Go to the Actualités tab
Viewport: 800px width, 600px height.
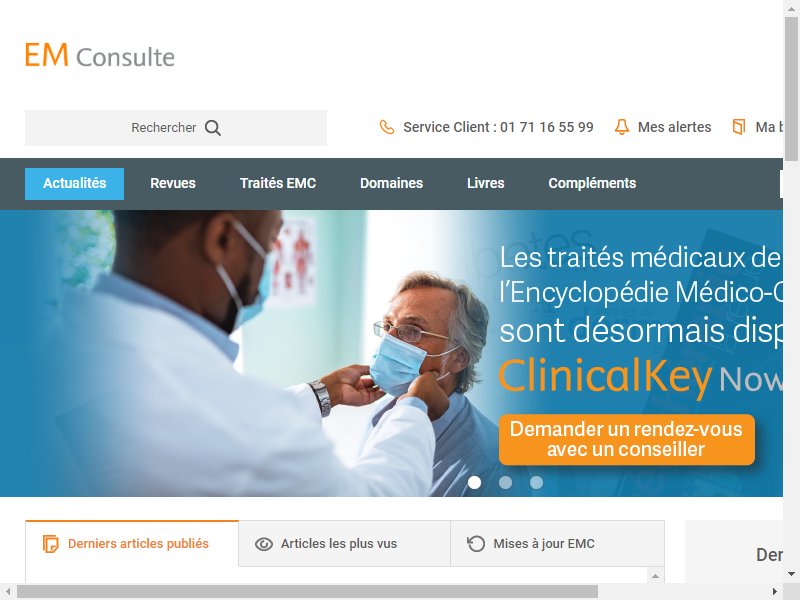pyautogui.click(x=74, y=184)
